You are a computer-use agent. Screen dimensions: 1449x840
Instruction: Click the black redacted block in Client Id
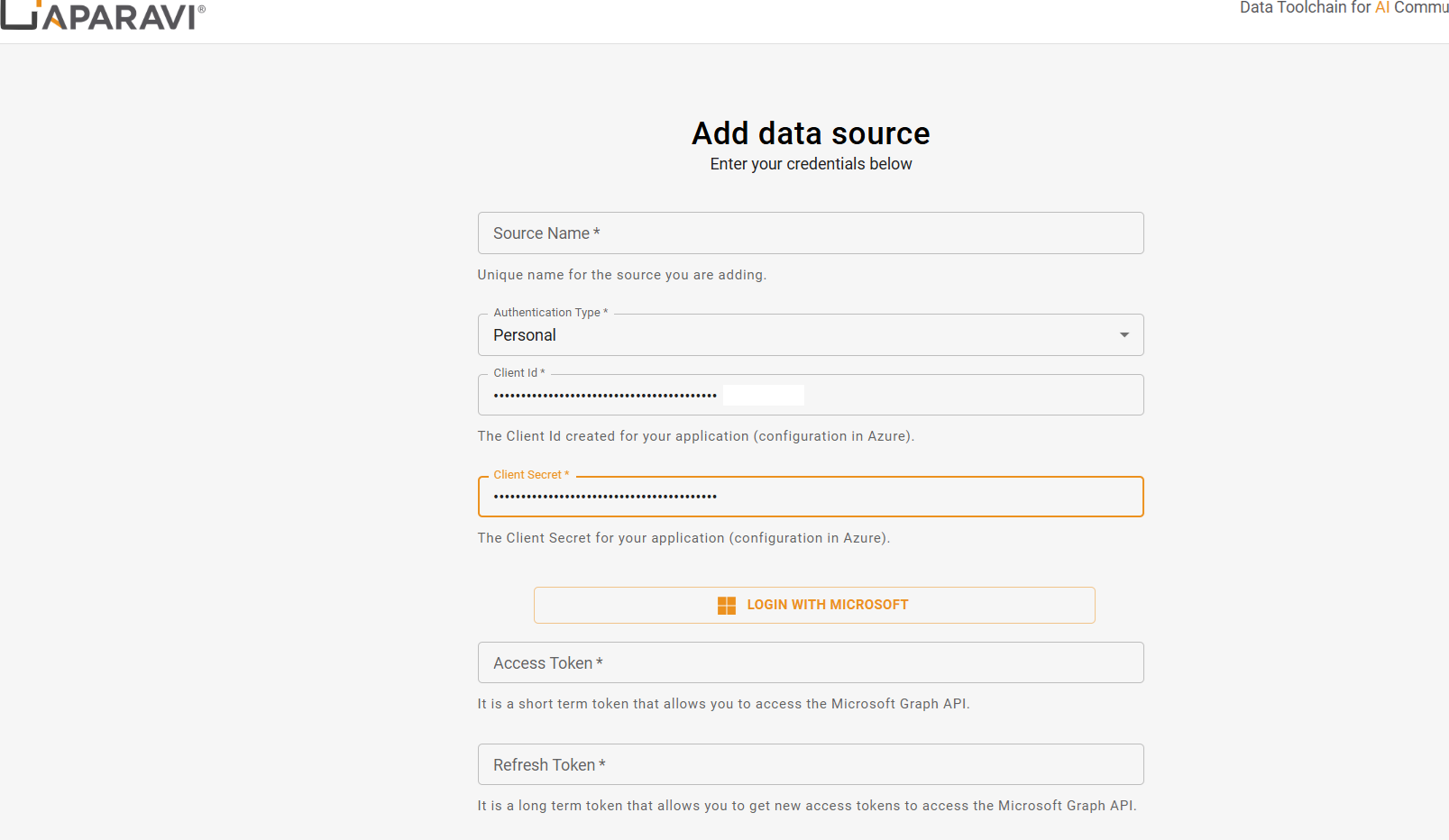click(x=763, y=396)
